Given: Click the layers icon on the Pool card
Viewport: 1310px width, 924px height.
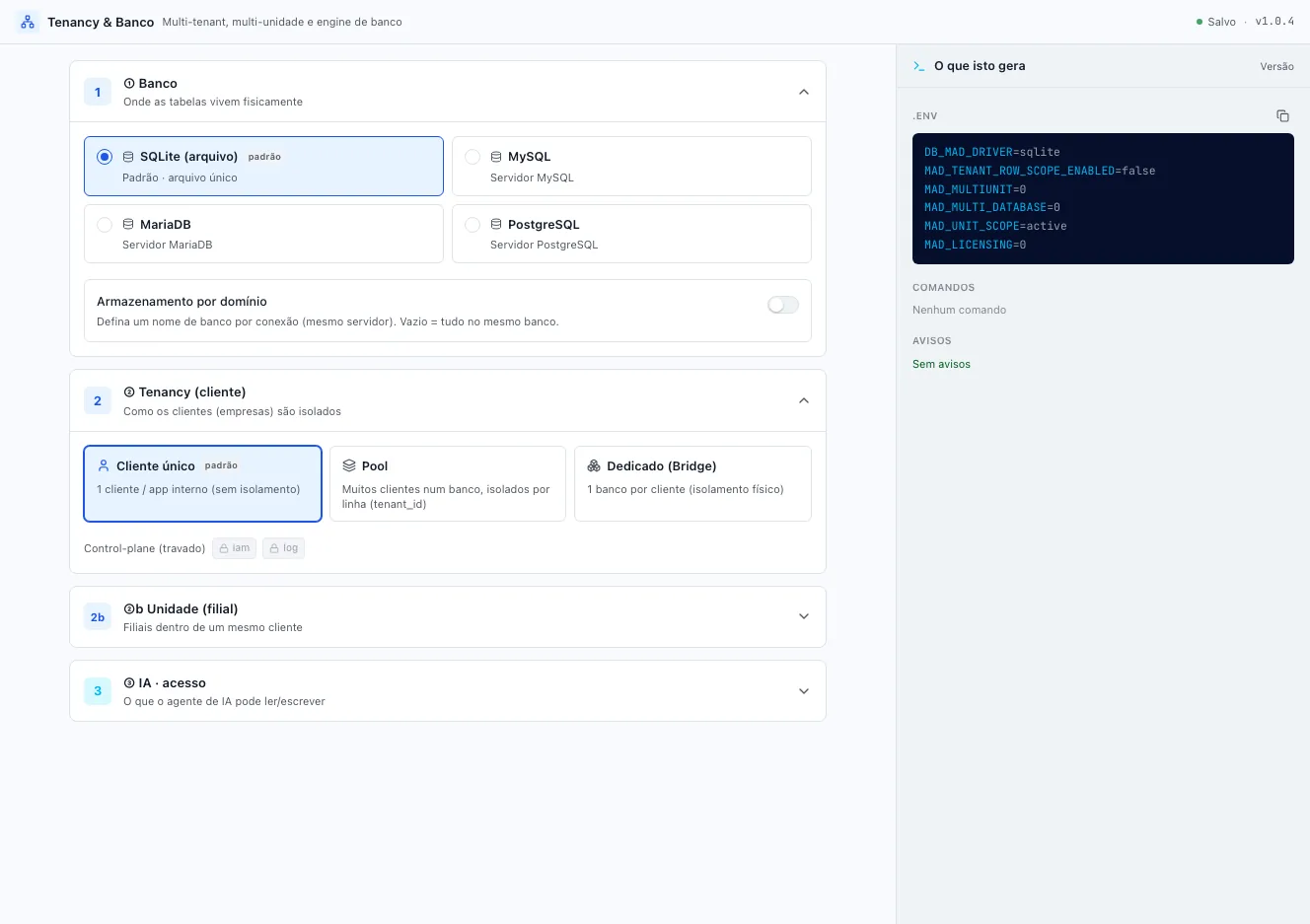Looking at the screenshot, I should pos(349,465).
